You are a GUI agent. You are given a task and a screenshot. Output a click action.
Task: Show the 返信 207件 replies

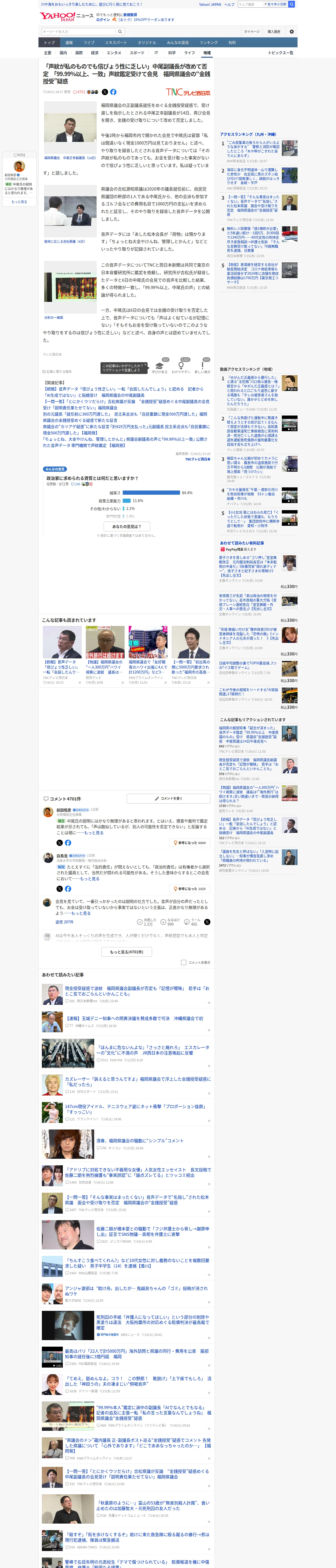click(x=65, y=922)
